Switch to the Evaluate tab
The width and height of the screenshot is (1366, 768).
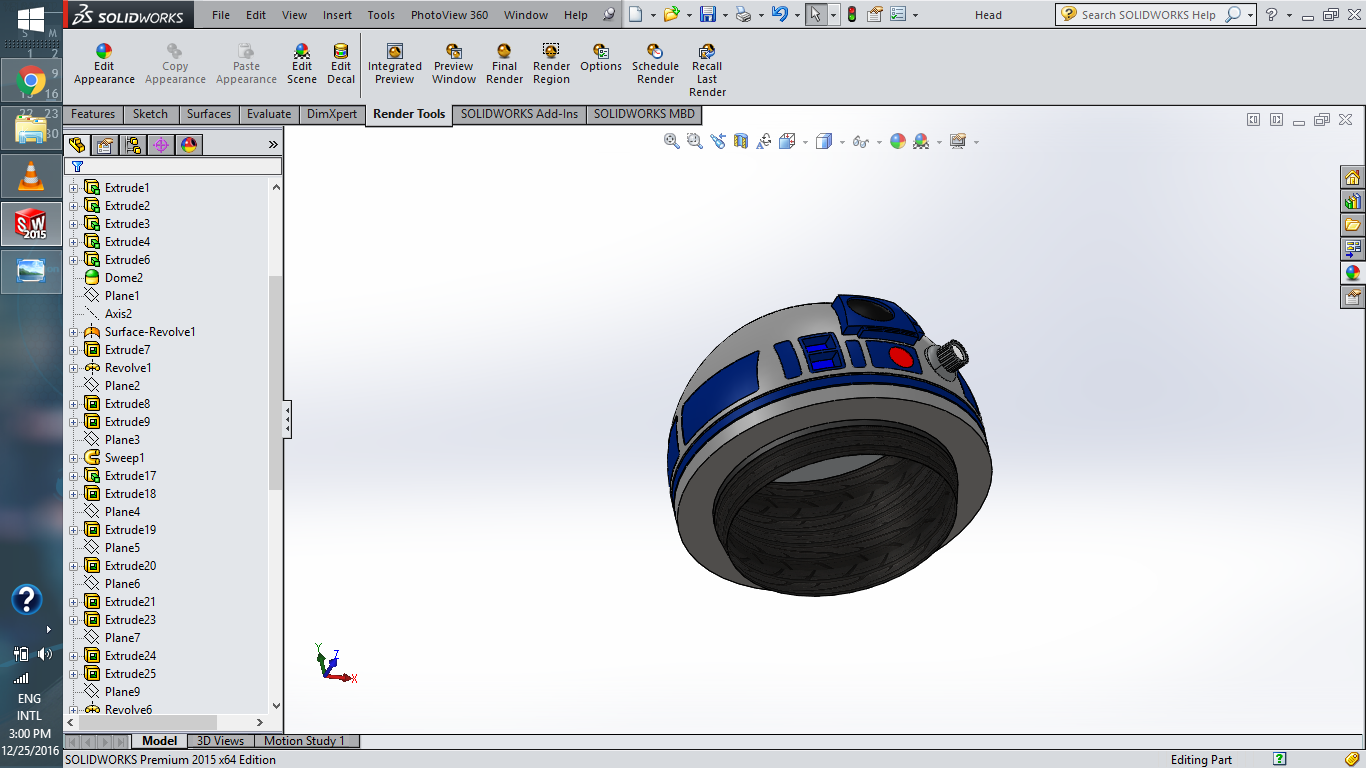(x=269, y=114)
